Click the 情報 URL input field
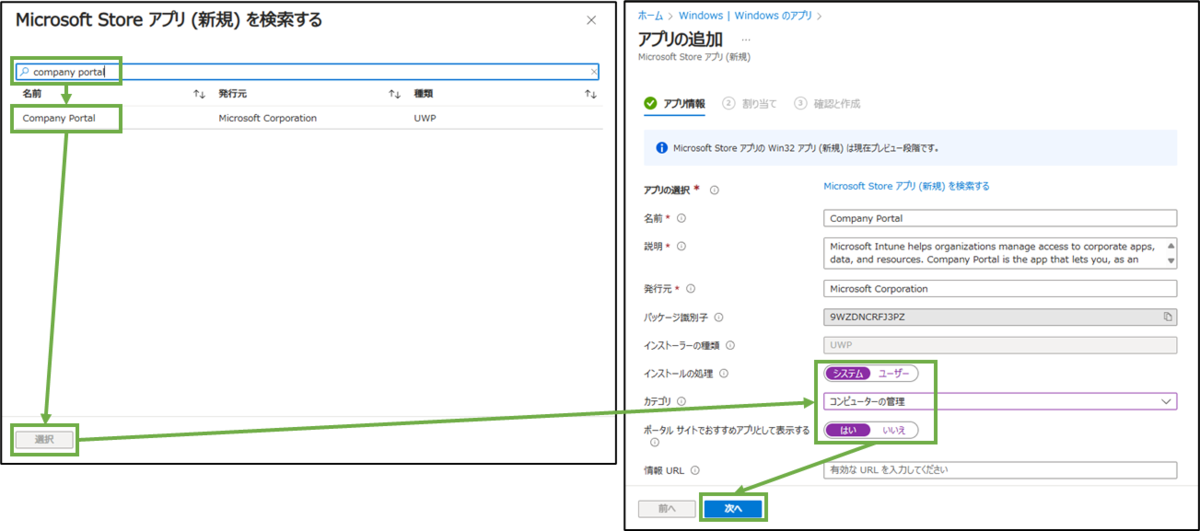 (1000, 470)
